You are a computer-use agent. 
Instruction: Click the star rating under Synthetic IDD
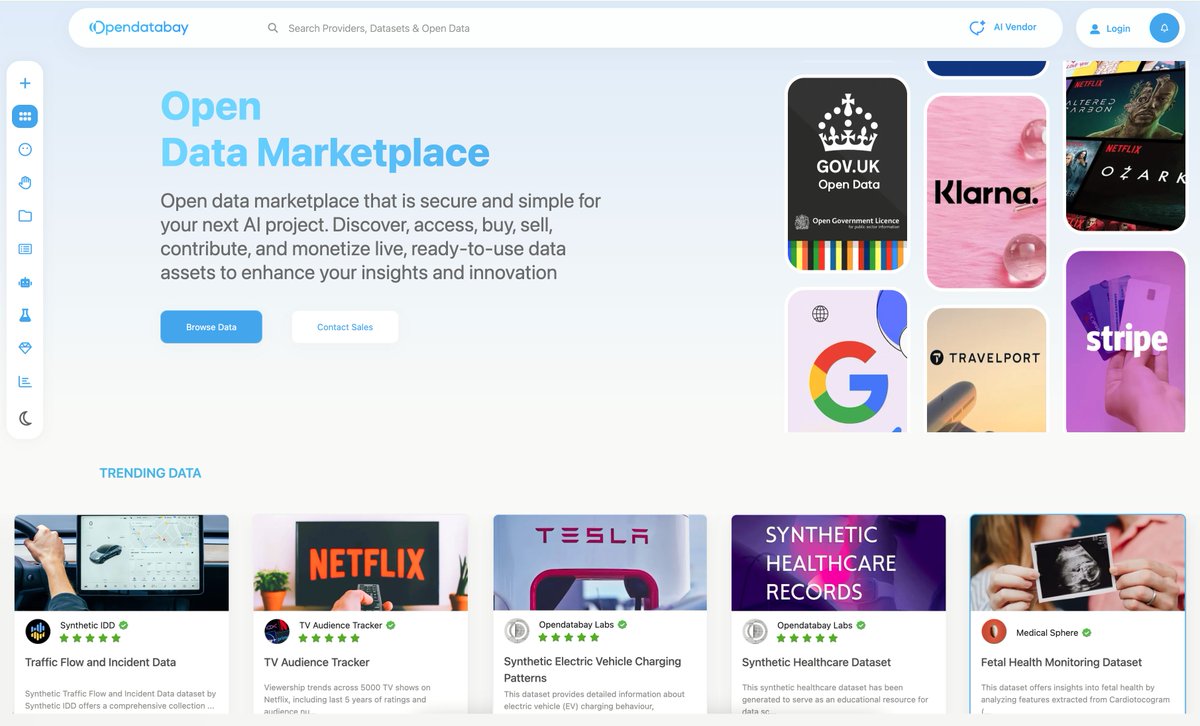coord(90,638)
